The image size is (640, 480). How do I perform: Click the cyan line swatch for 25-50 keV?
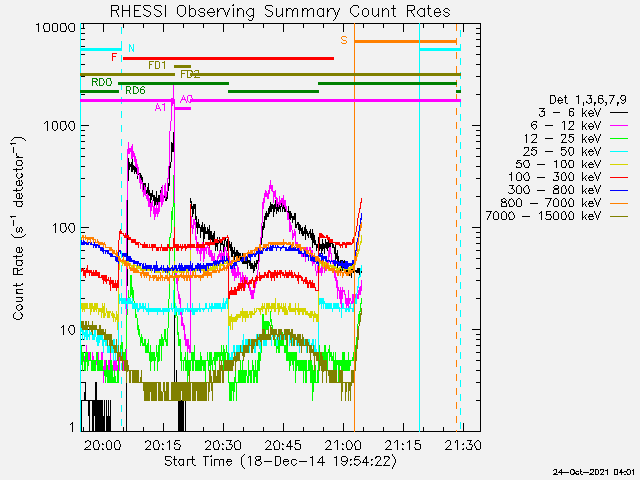tap(619, 152)
